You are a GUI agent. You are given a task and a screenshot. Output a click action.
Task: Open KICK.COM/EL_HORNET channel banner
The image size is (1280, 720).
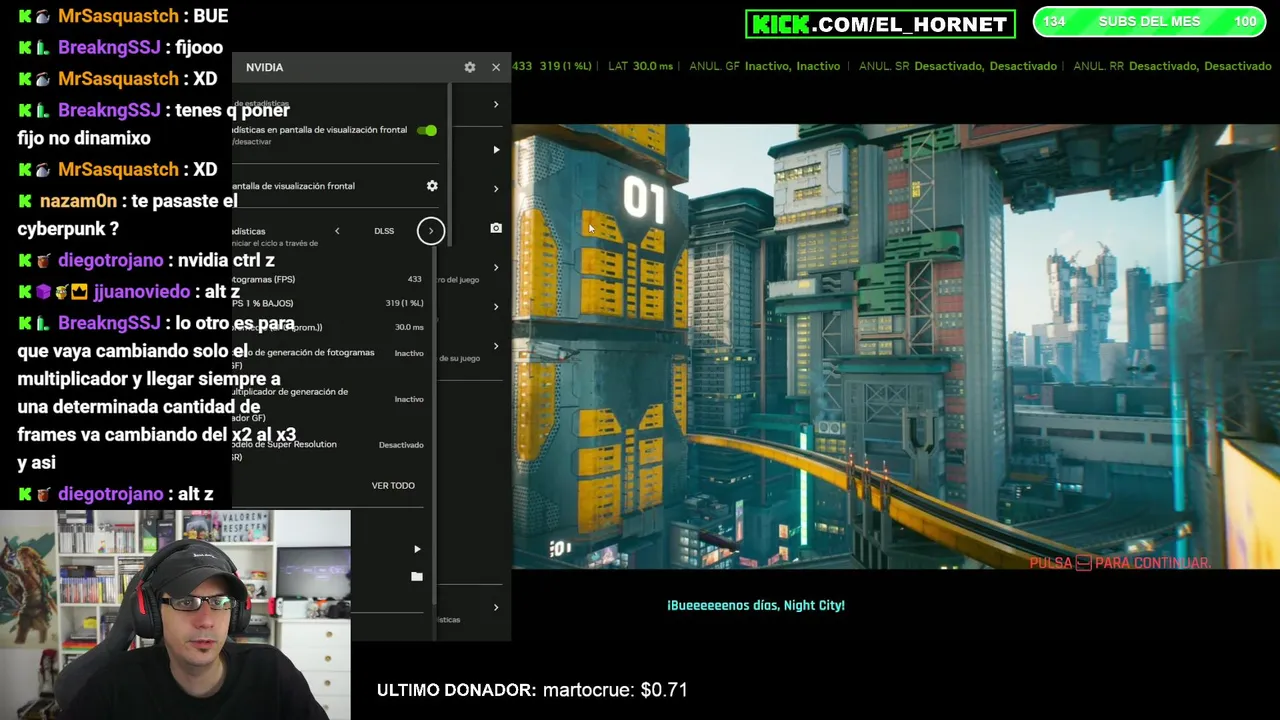click(880, 24)
